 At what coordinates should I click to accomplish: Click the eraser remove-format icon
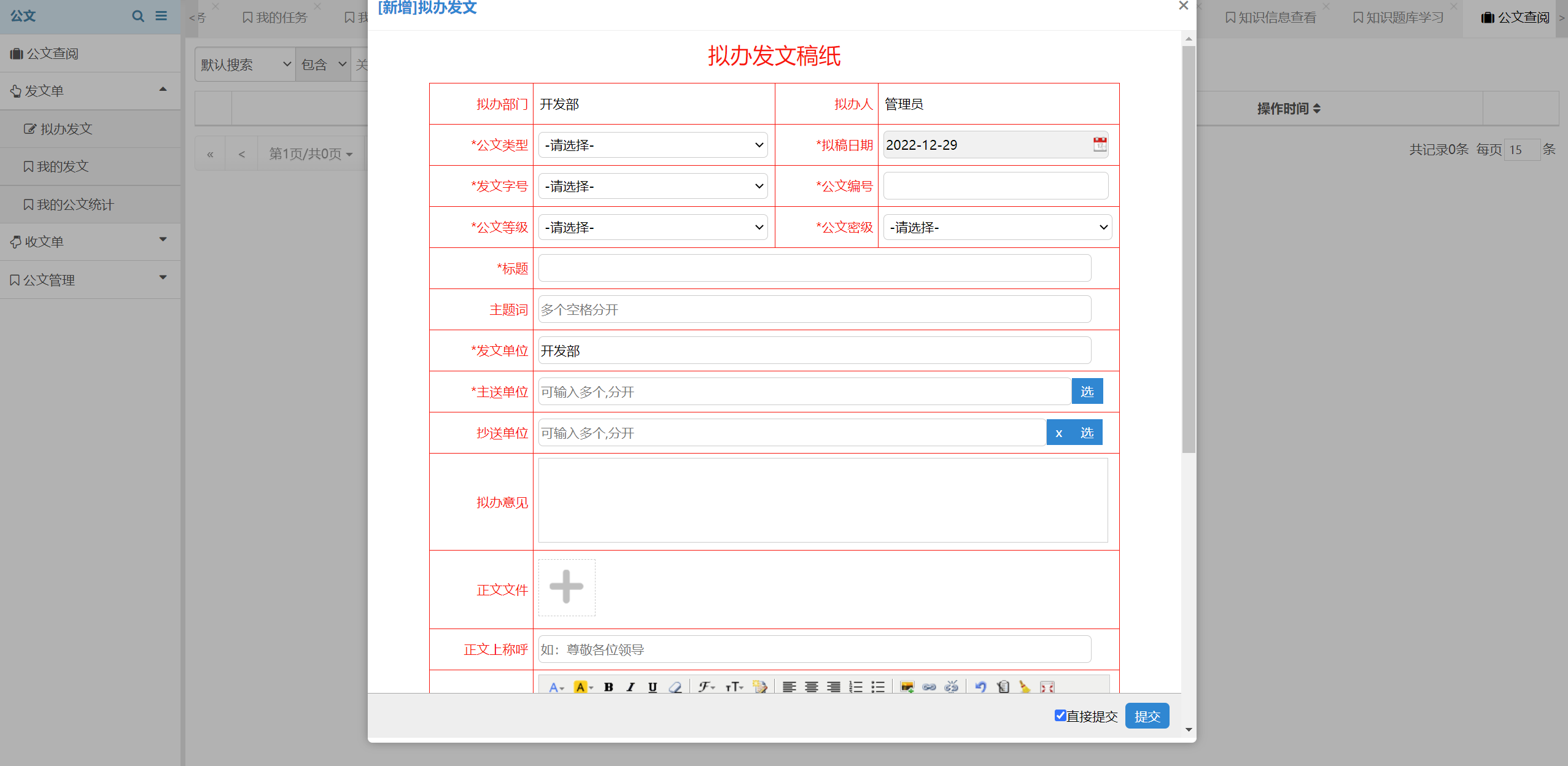675,687
